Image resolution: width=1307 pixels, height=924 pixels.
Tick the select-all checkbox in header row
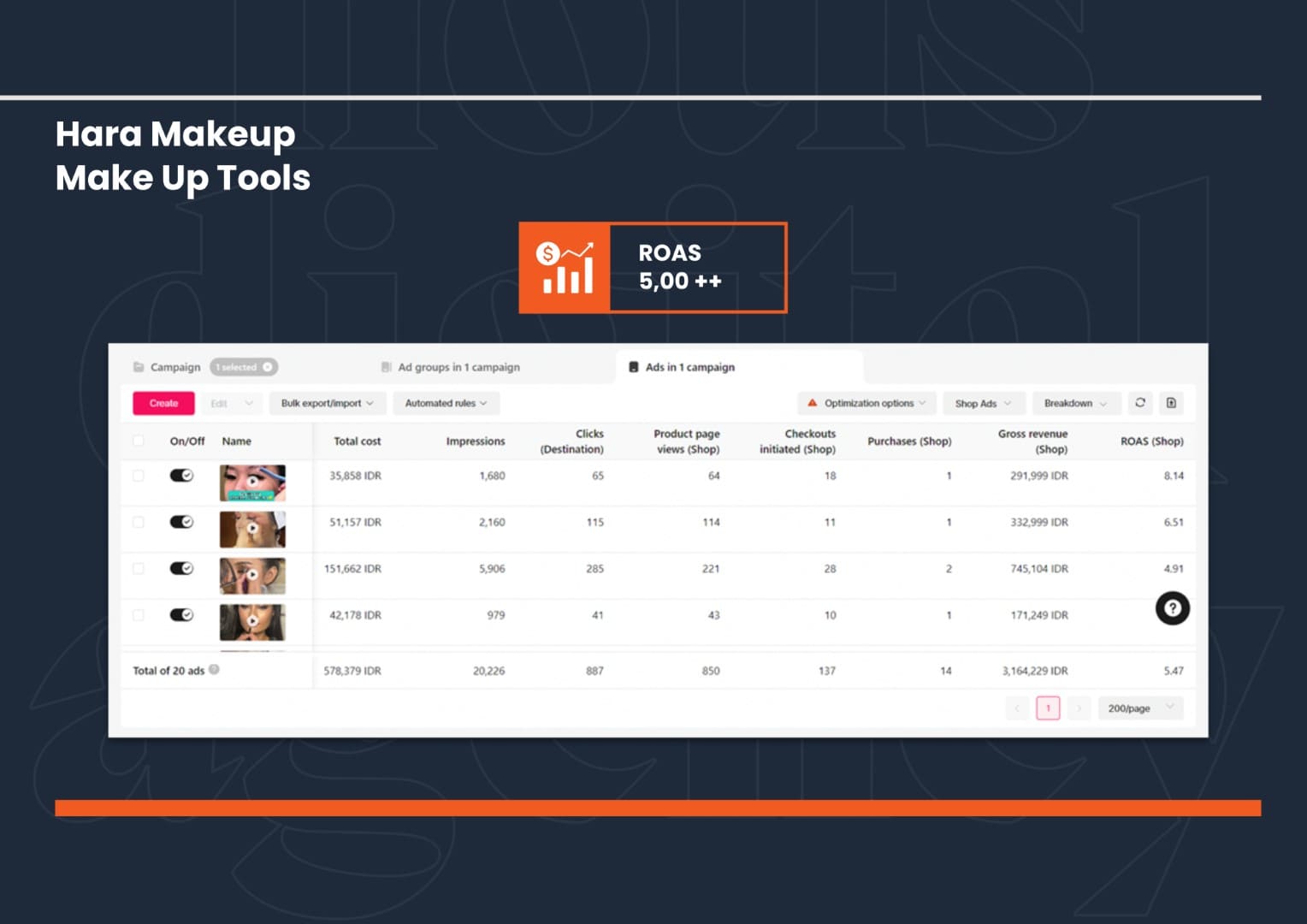click(139, 441)
